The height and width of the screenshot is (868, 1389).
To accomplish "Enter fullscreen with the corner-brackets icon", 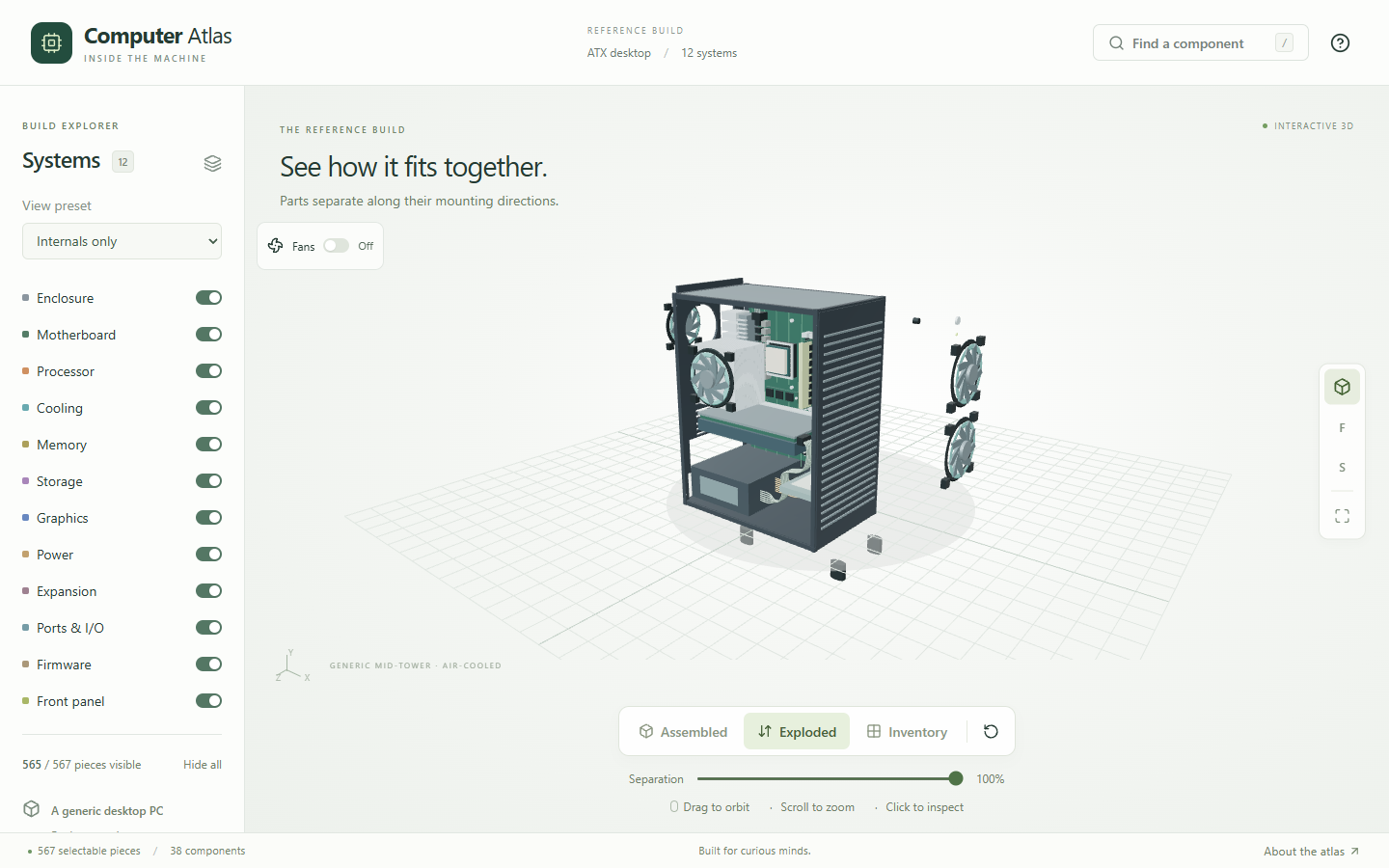I will pos(1342,516).
